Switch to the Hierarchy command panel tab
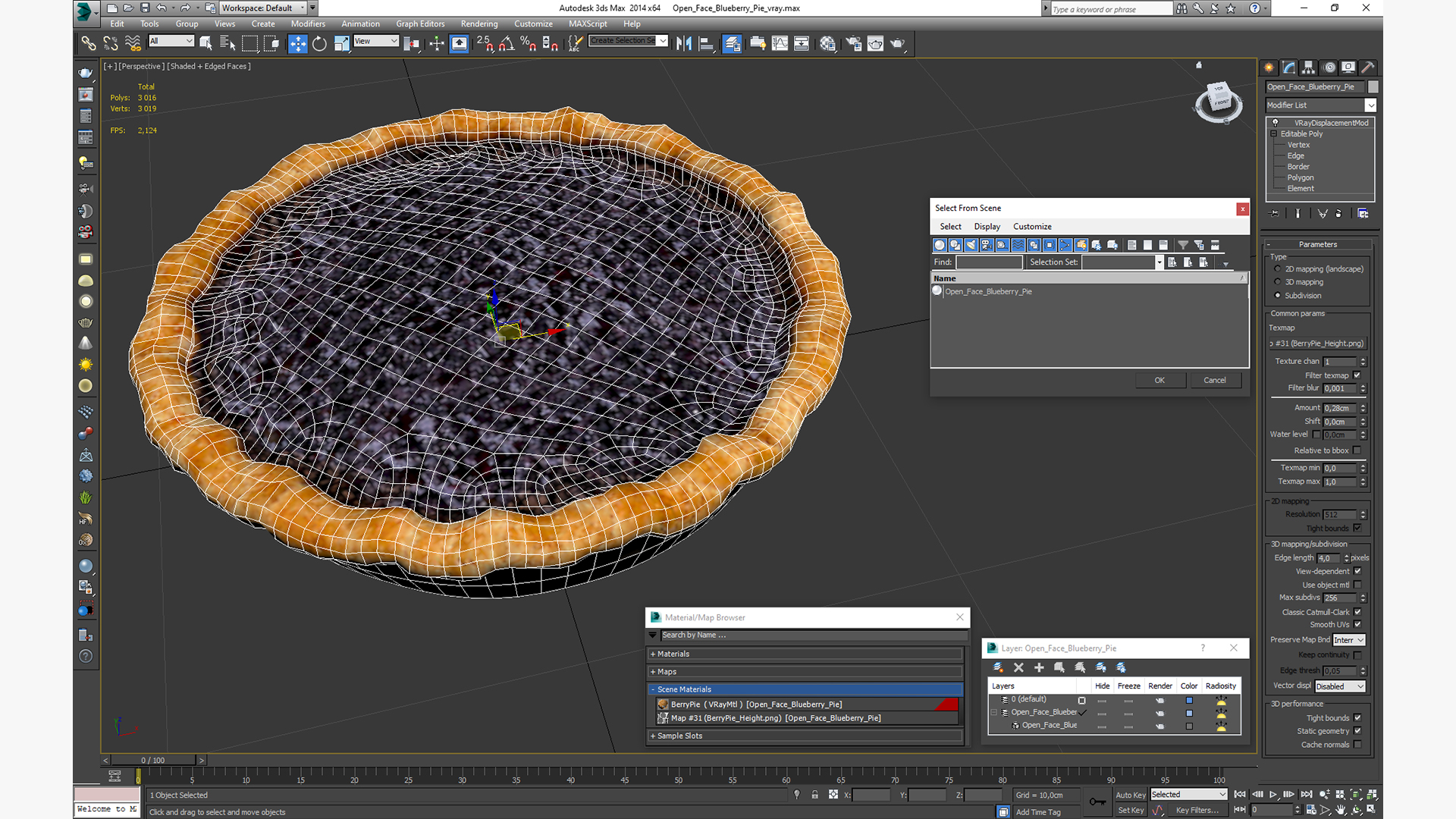This screenshot has height=819, width=1456. pyautogui.click(x=1308, y=67)
